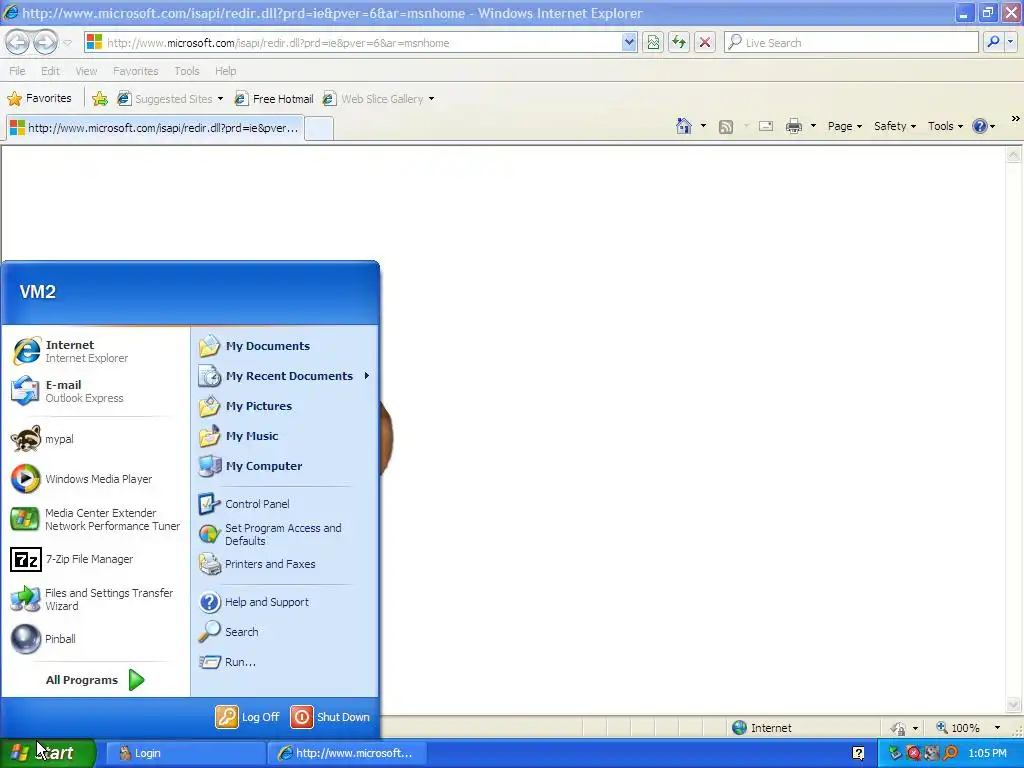Image resolution: width=1024 pixels, height=768 pixels.
Task: Open the Home button dropdown arrow
Action: point(703,126)
